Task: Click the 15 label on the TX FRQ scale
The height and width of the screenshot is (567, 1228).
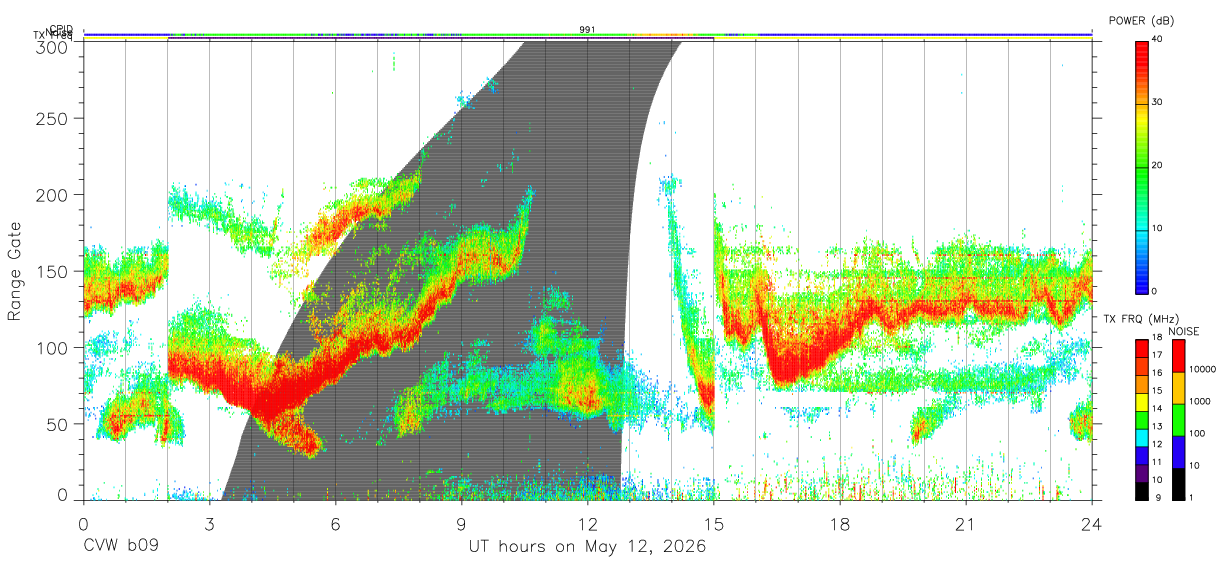Action: 1158,391
